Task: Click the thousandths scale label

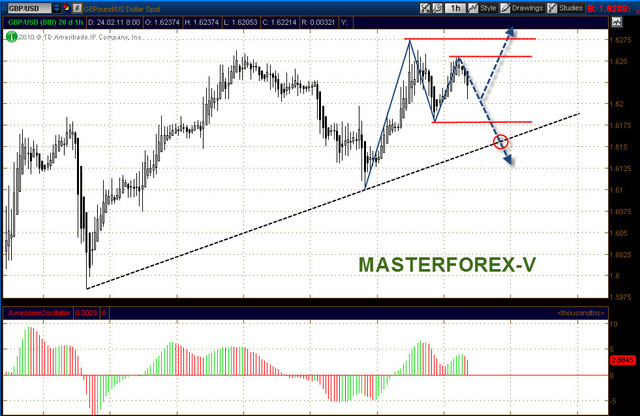Action: (581, 313)
